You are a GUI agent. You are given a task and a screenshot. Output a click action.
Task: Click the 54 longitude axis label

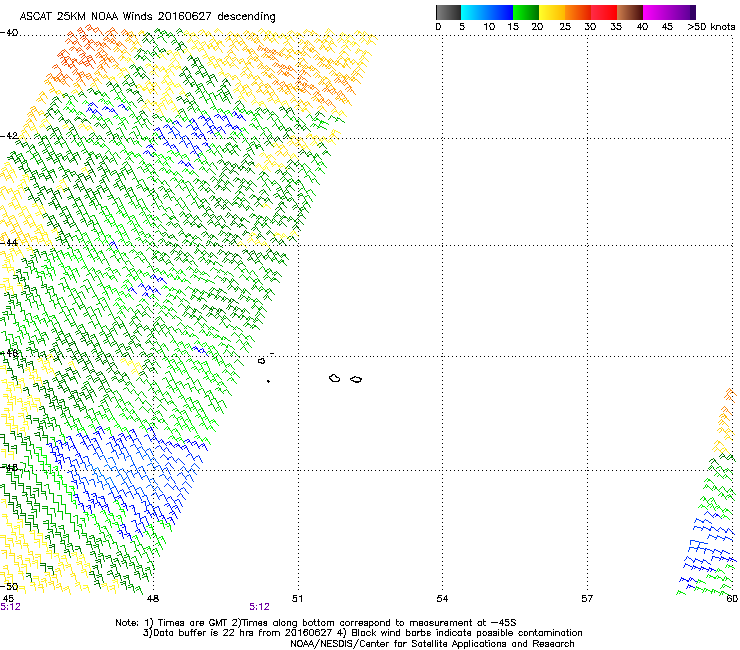click(x=442, y=599)
